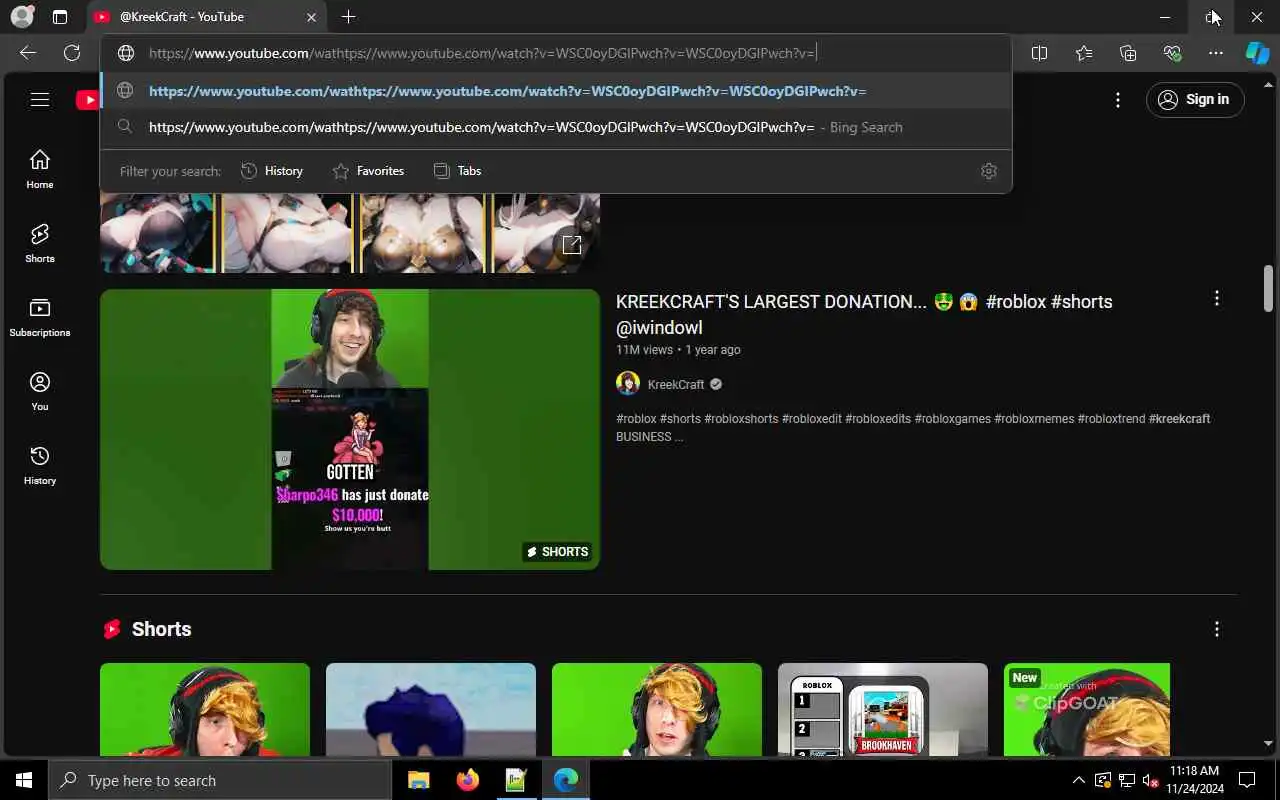Enable split screen view in Edge
The image size is (1280, 800).
point(1040,53)
